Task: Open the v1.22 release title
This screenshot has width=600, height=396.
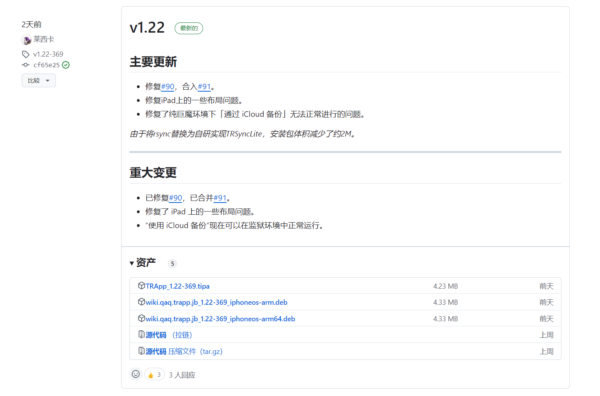Action: pyautogui.click(x=147, y=28)
